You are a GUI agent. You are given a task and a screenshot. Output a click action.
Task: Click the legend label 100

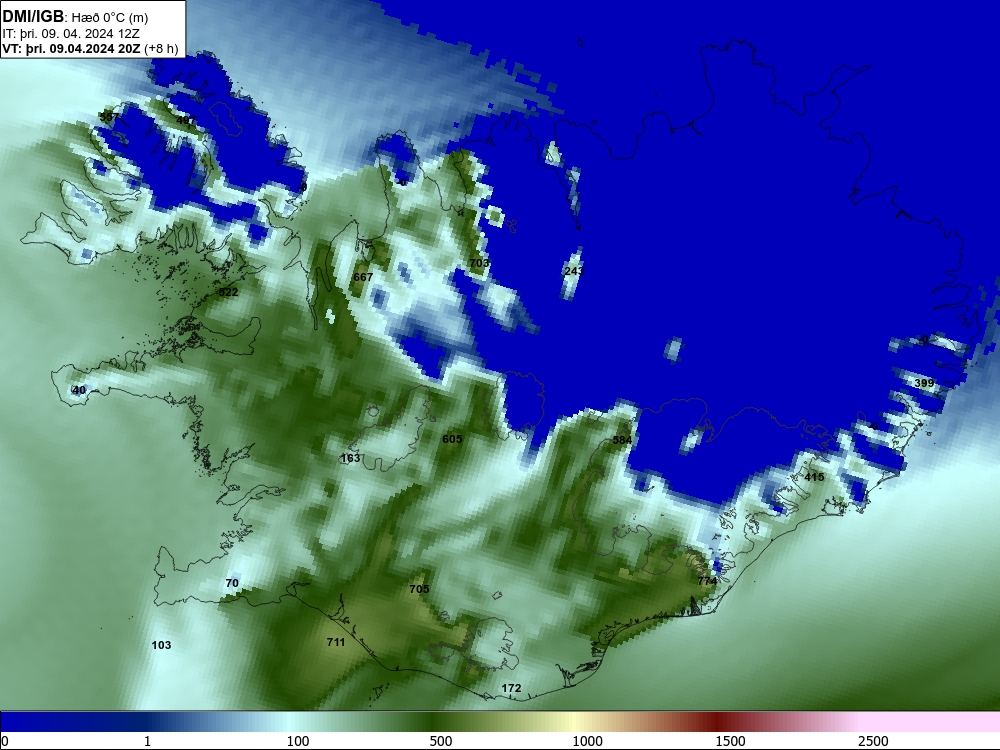[298, 741]
